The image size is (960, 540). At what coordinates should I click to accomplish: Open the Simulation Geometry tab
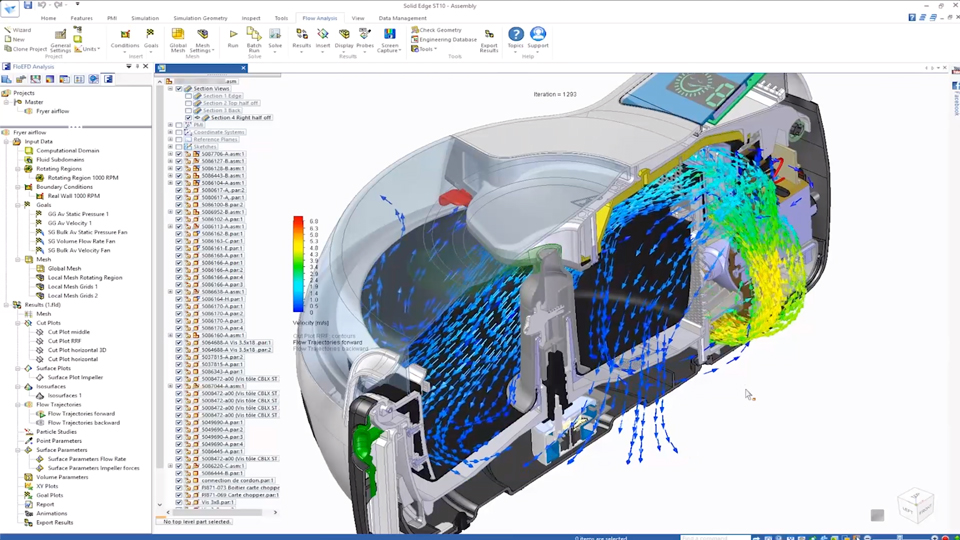click(x=200, y=18)
